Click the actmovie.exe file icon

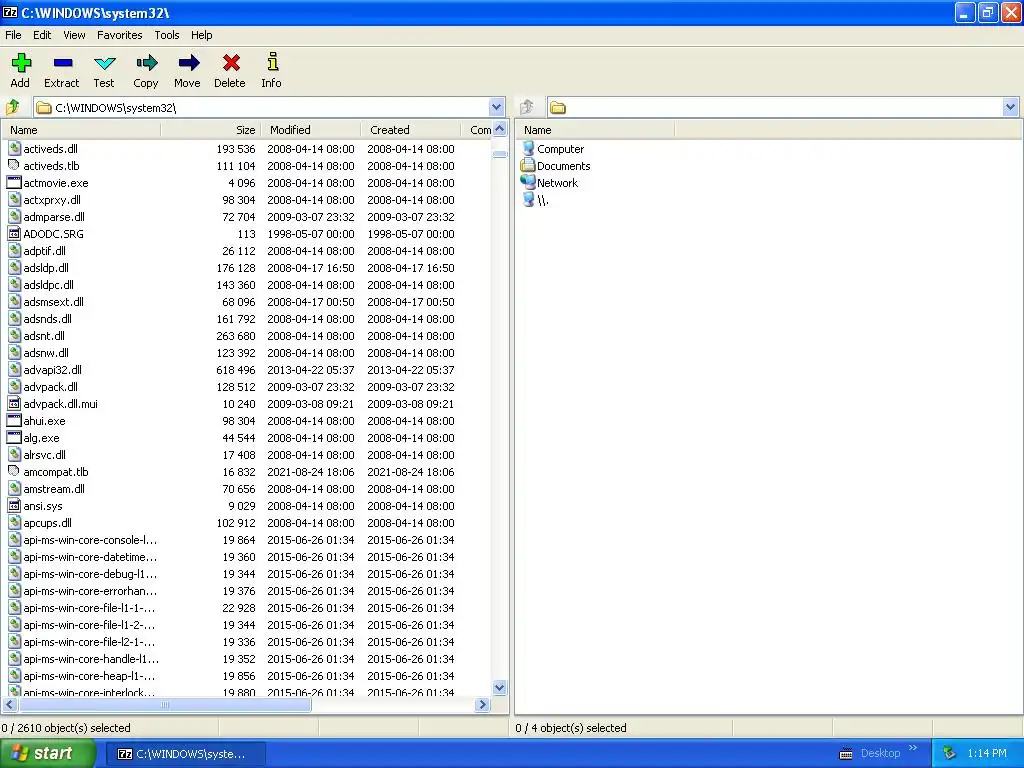(x=14, y=183)
